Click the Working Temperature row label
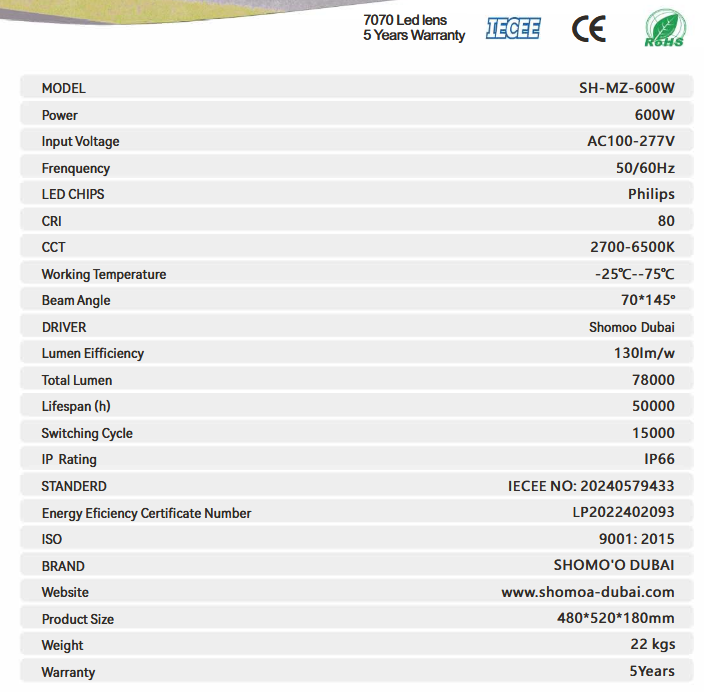The width and height of the screenshot is (704, 692). pyautogui.click(x=104, y=274)
